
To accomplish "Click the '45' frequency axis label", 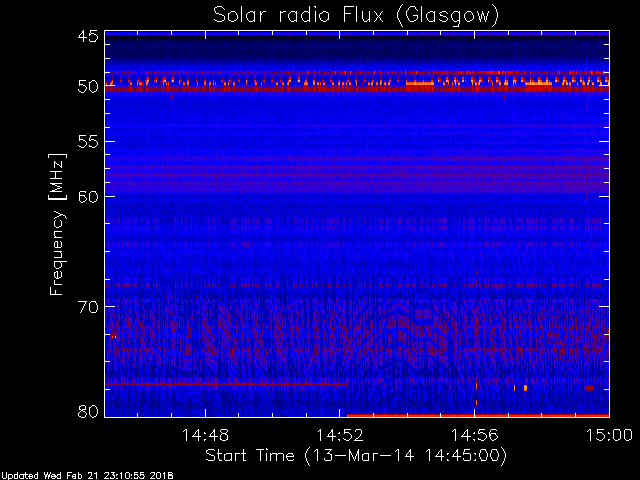I will point(88,36).
